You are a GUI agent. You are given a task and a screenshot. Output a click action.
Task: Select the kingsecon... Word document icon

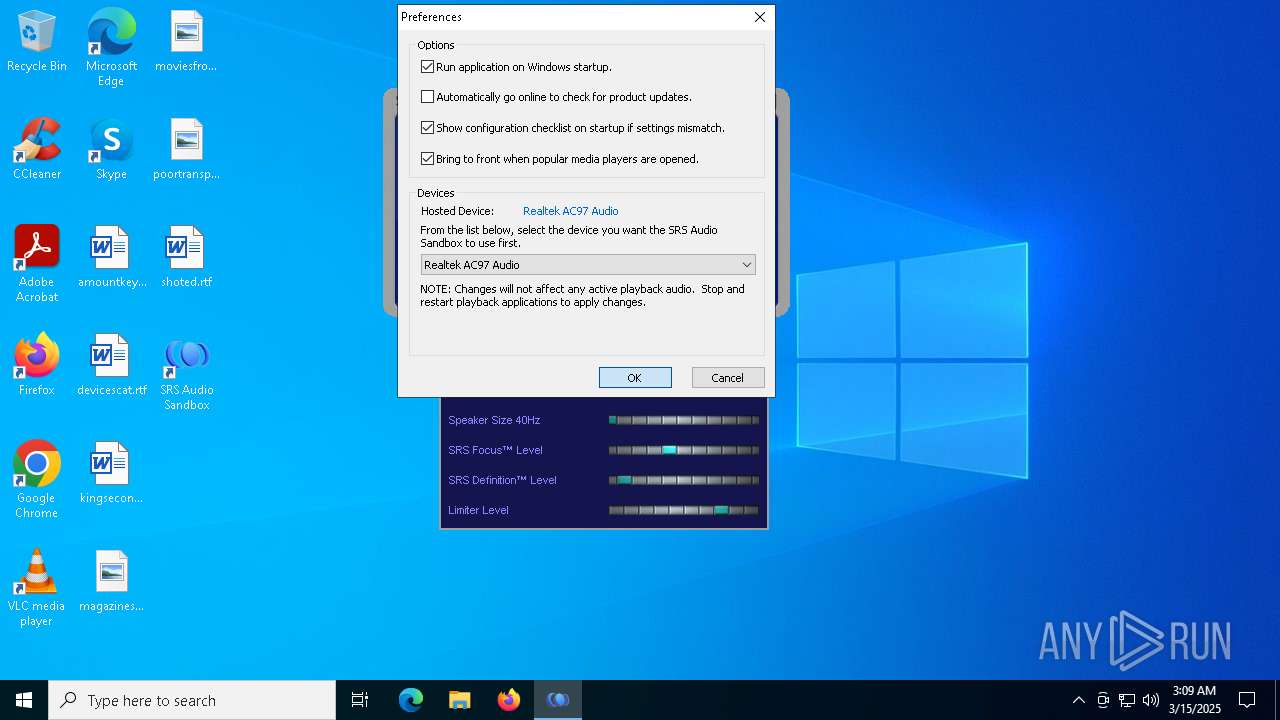click(111, 474)
